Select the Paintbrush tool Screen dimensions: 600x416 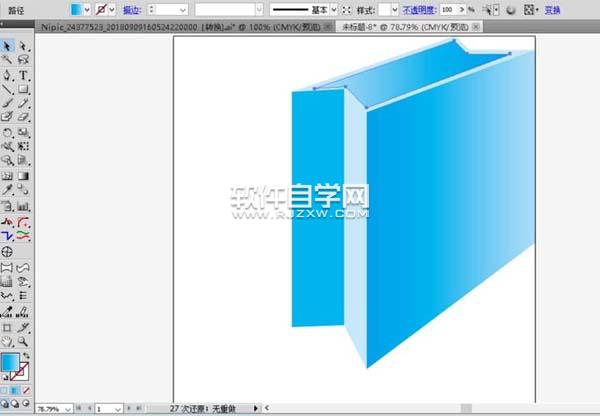[x=7, y=103]
